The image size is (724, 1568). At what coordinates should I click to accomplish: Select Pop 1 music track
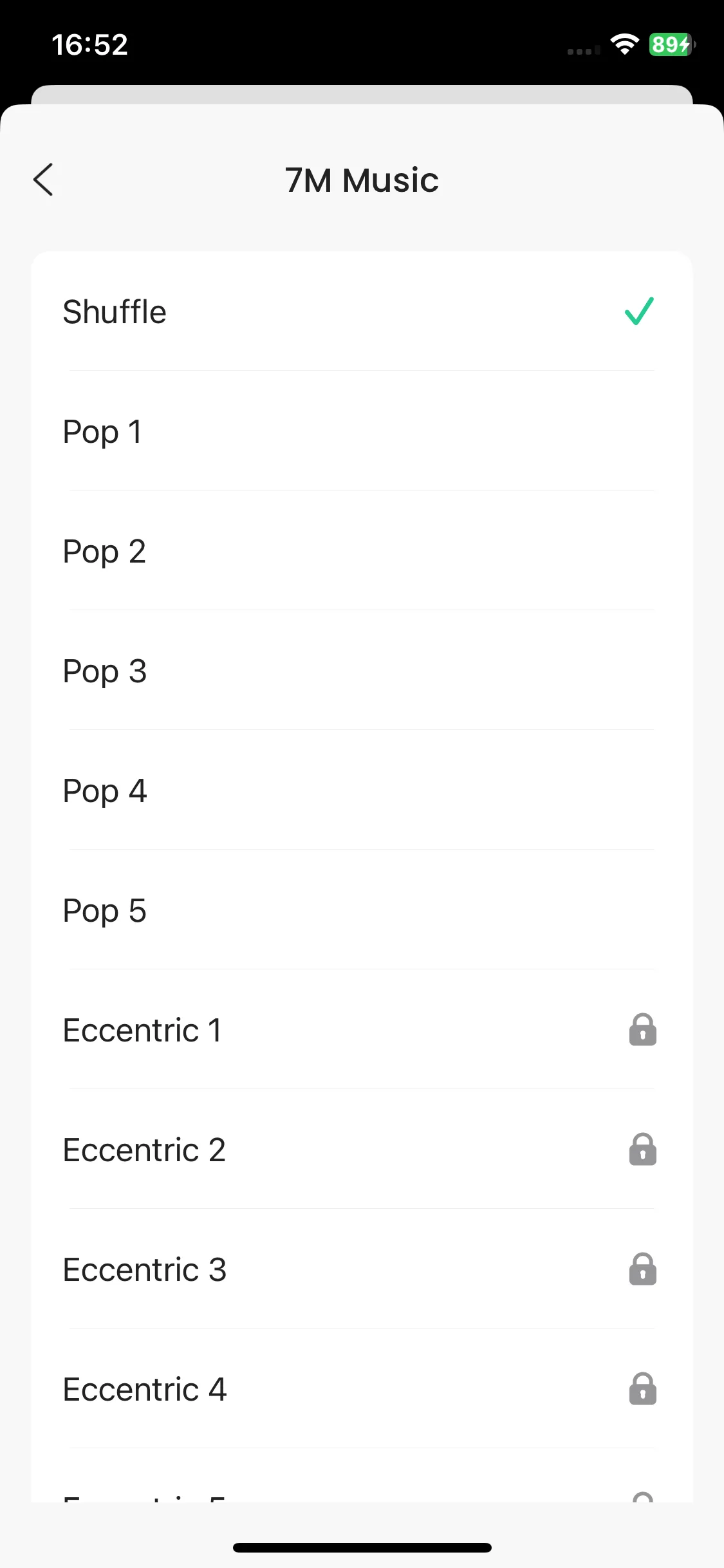click(x=102, y=431)
